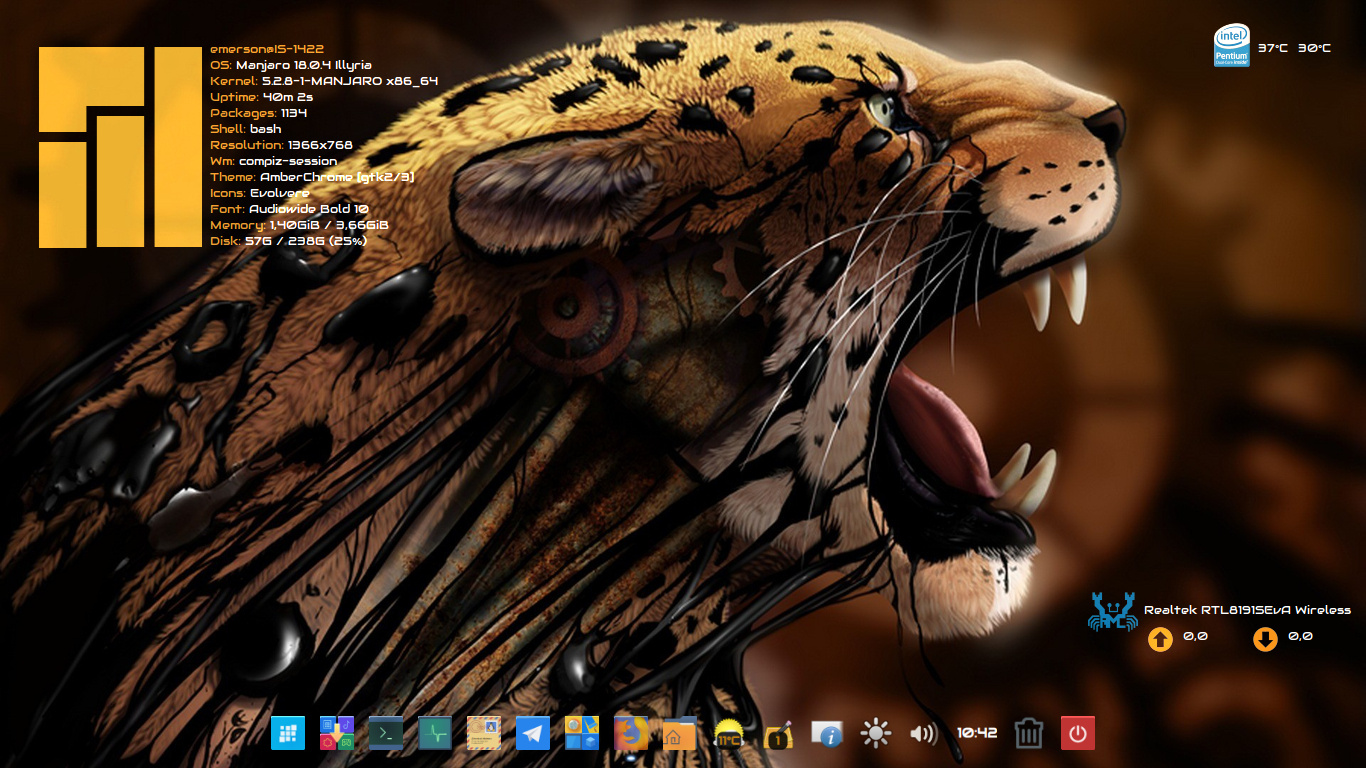Click the Wm compiz-session line
Screen dimensions: 1366x768
274,161
